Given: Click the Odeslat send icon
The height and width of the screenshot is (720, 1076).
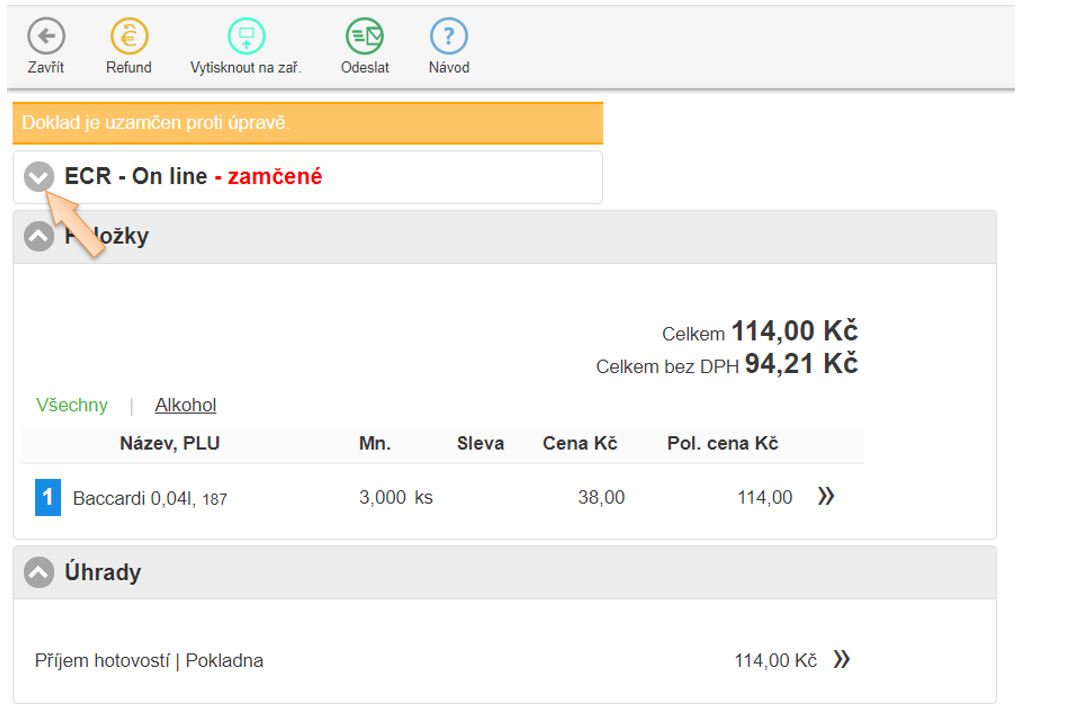Looking at the screenshot, I should (x=365, y=38).
